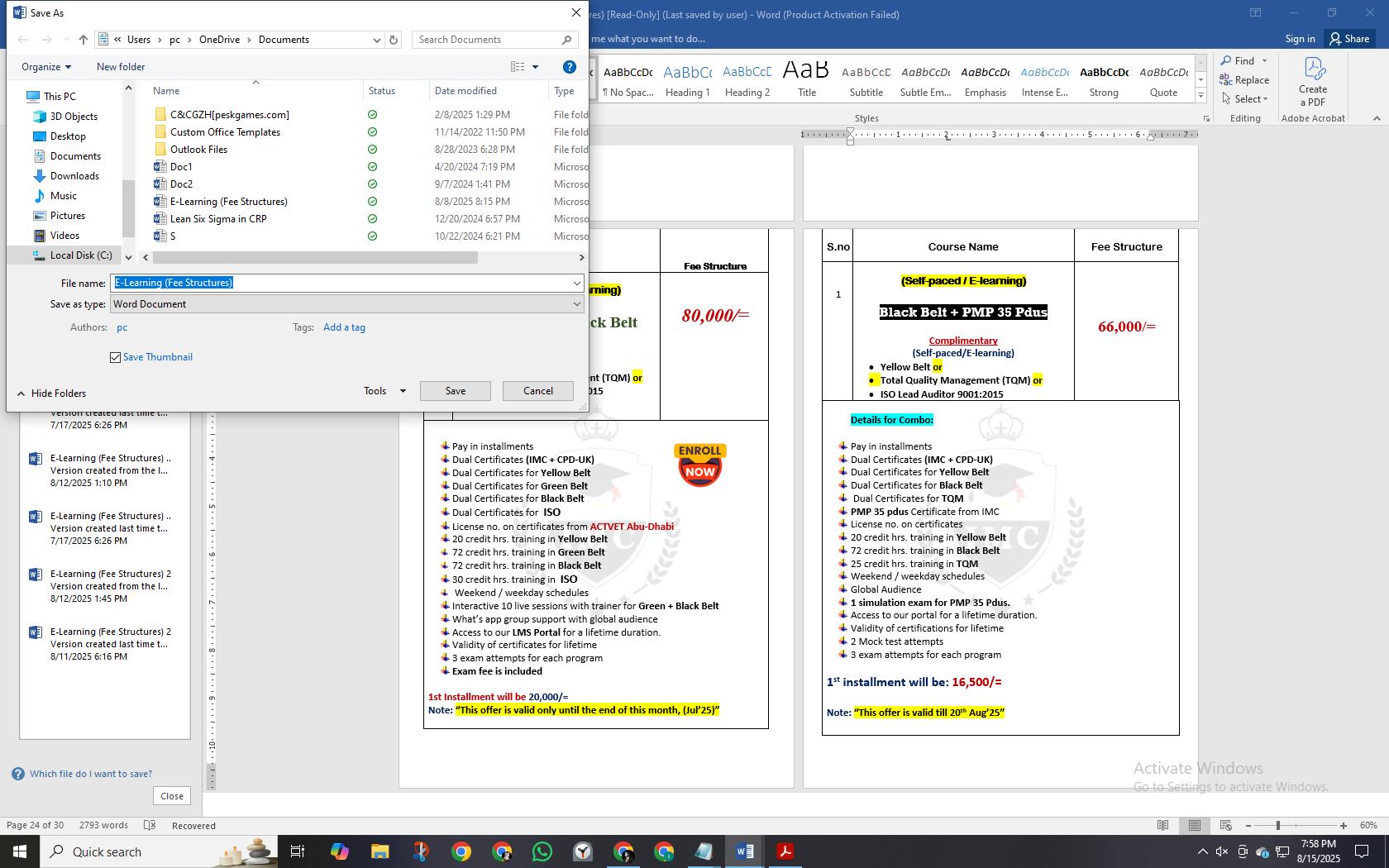Screen dimensions: 1389x868
Task: Select Doc1 file in the list
Action: (181, 167)
